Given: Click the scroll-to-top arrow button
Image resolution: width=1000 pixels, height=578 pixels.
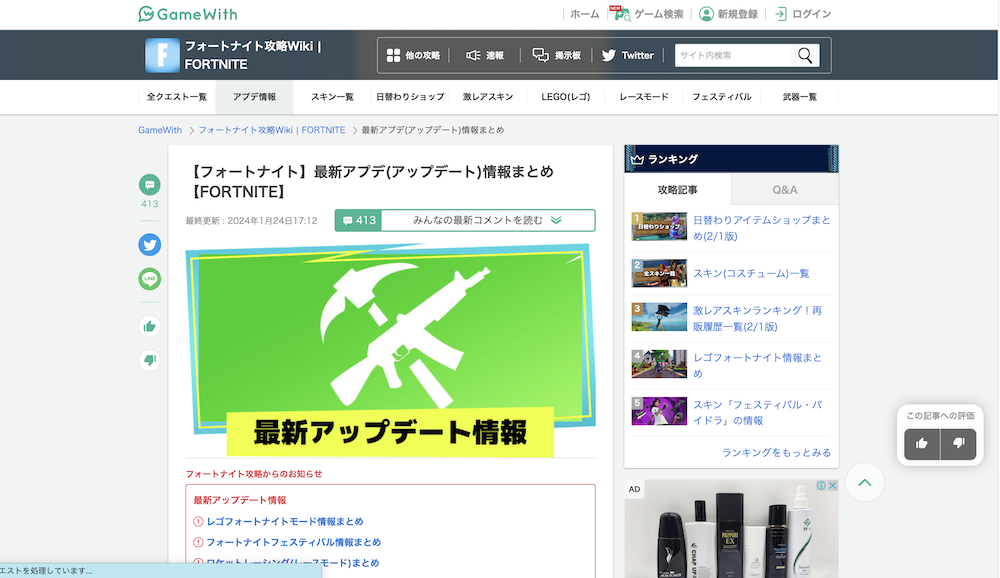Looking at the screenshot, I should [865, 482].
